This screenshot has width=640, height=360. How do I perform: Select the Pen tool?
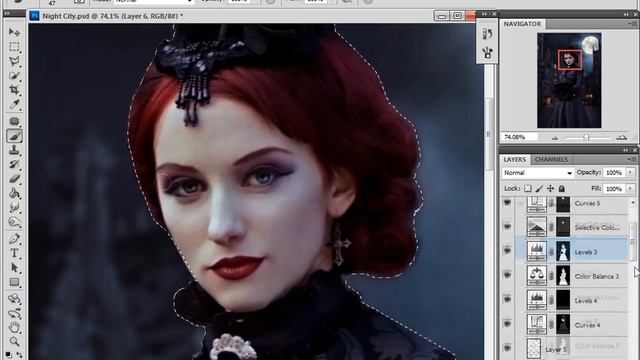click(14, 239)
